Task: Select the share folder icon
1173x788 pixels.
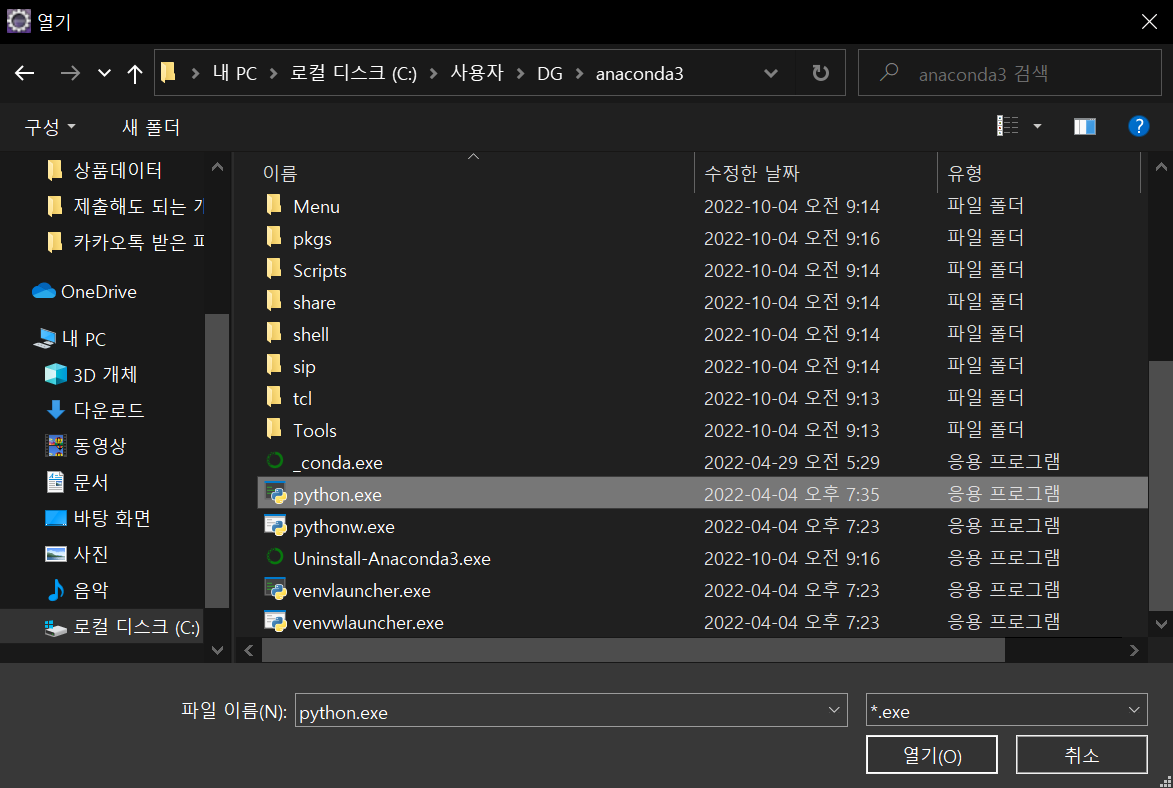Action: [x=274, y=302]
